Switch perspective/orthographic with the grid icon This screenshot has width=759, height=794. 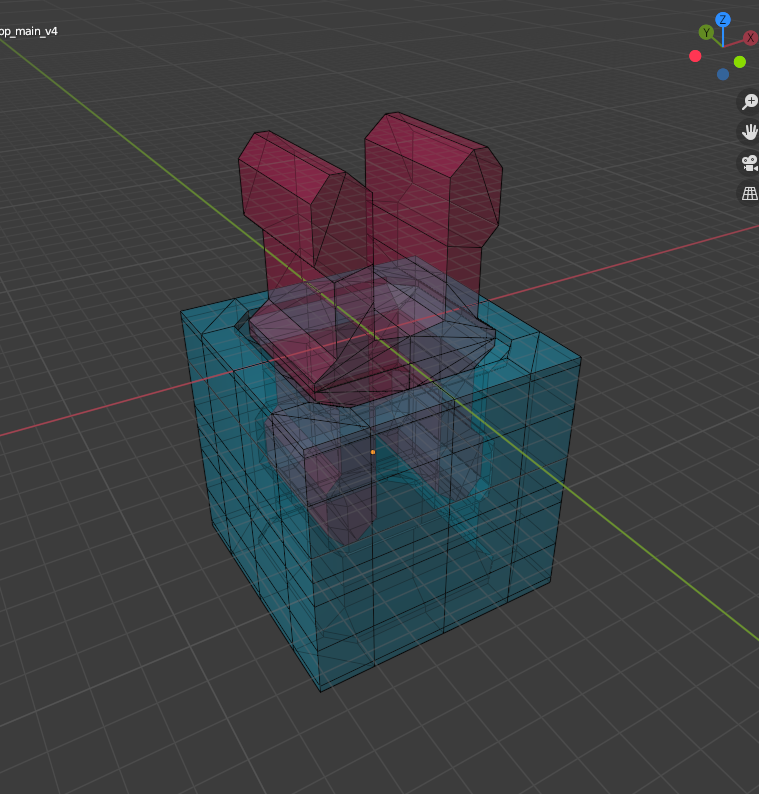point(749,193)
